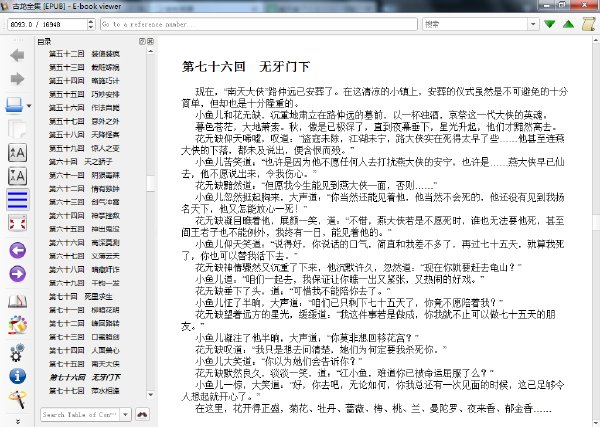Screen dimensions: 600x427
Task: Click the Copy to clipboard icon
Action: pyautogui.click(x=17, y=129)
